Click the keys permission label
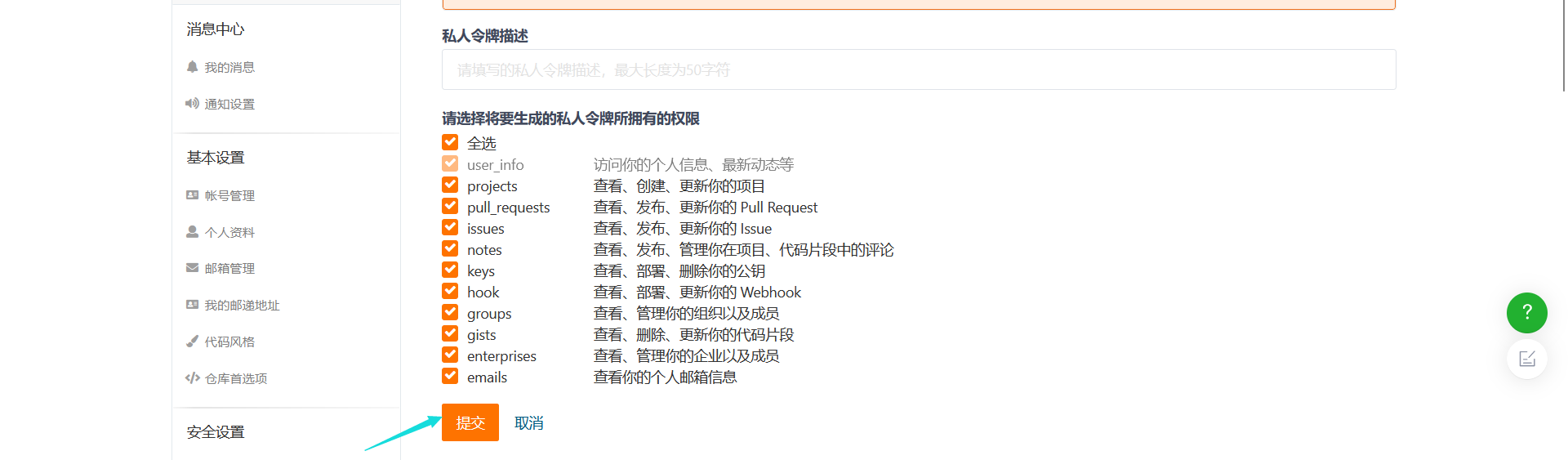This screenshot has height=460, width=1568. 481,271
